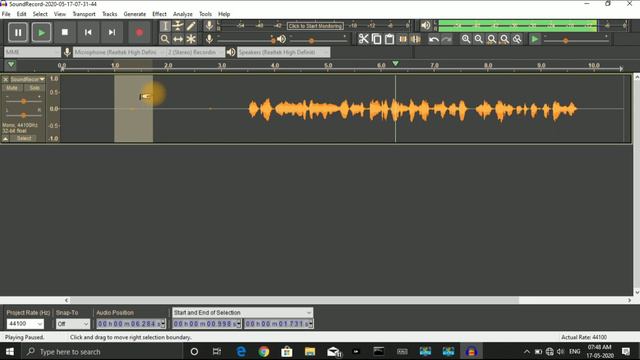Image resolution: width=640 pixels, height=360 pixels.
Task: Click the Paste clipboard icon
Action: 389,39
